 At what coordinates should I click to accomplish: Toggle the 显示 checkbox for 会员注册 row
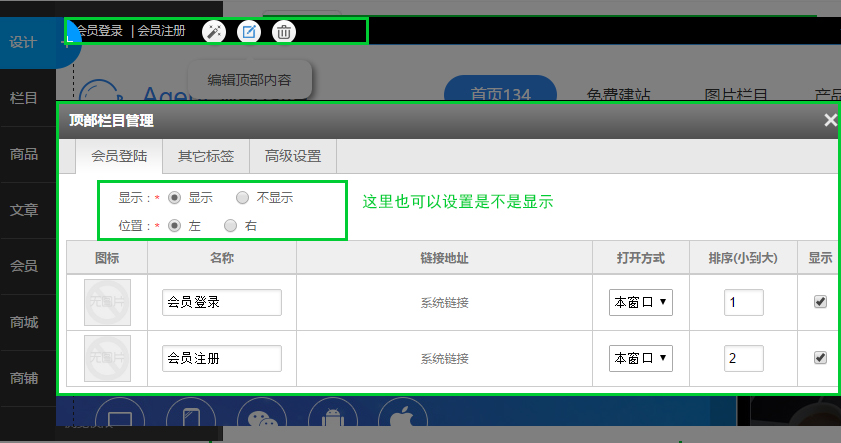(x=821, y=357)
